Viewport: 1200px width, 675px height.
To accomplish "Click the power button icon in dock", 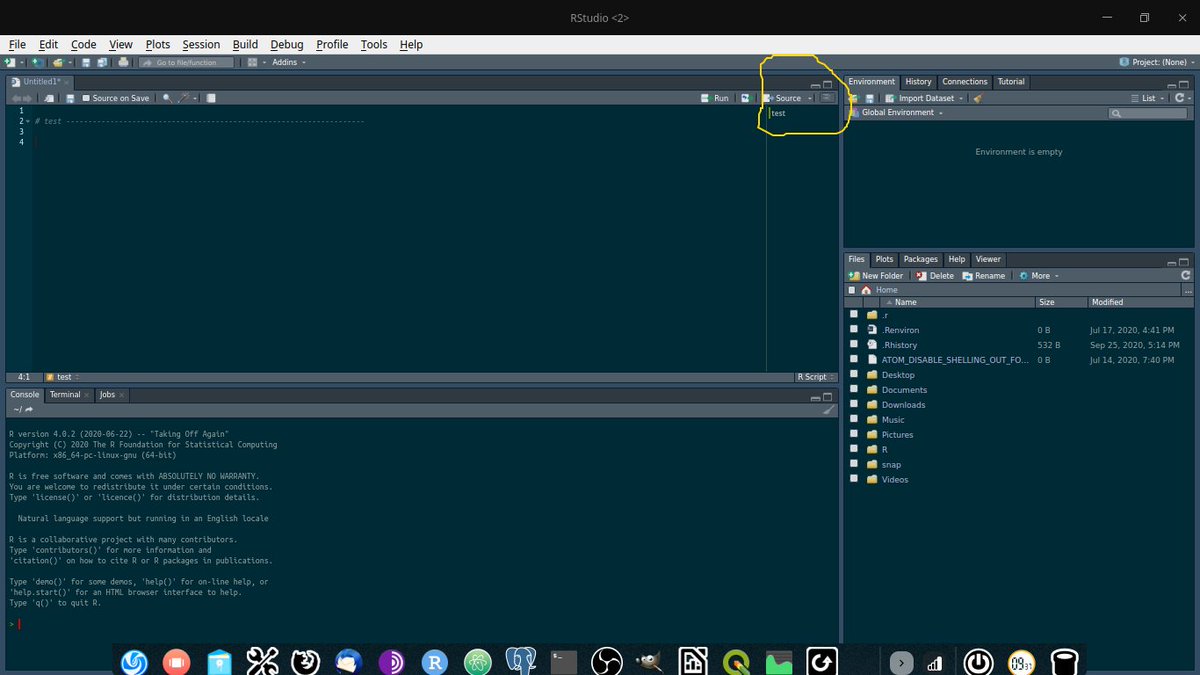I will coord(978,662).
